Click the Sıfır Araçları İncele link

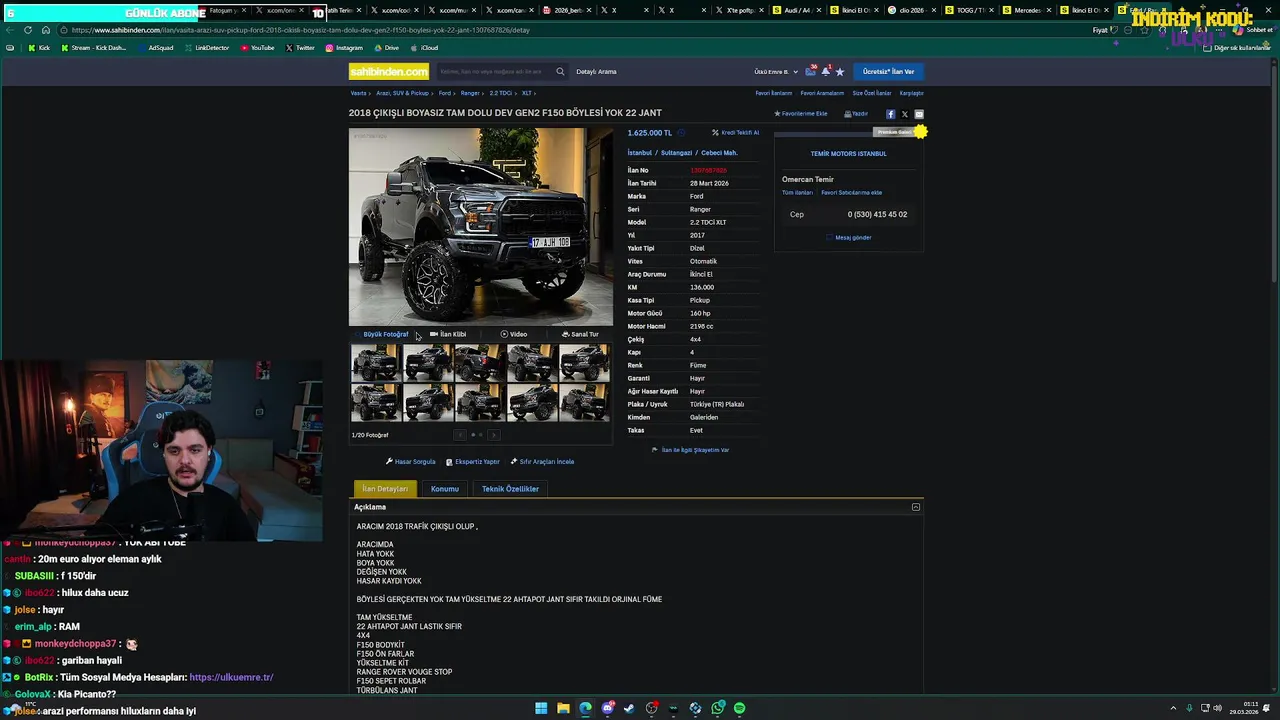click(542, 462)
